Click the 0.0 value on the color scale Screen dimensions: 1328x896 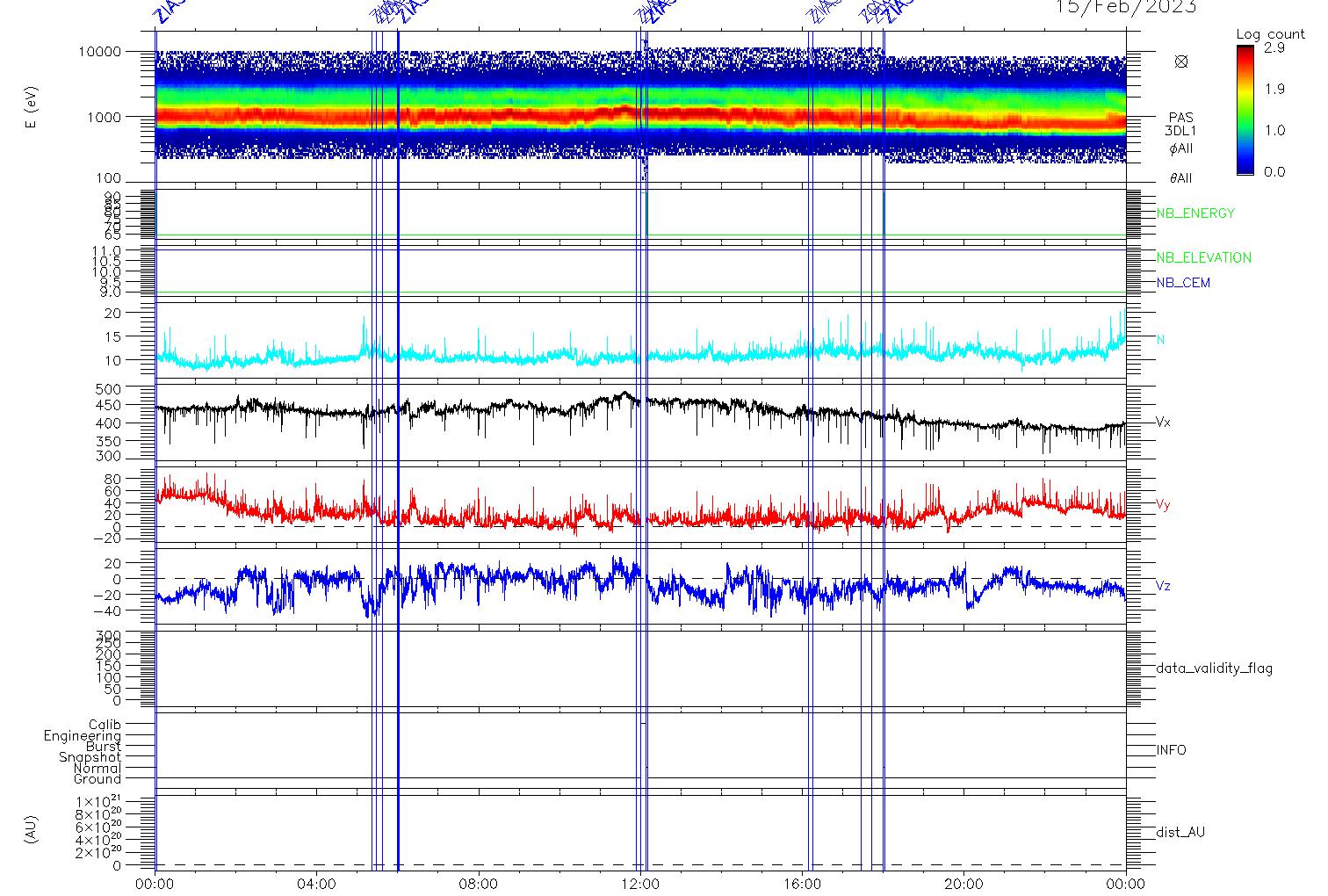(1274, 171)
